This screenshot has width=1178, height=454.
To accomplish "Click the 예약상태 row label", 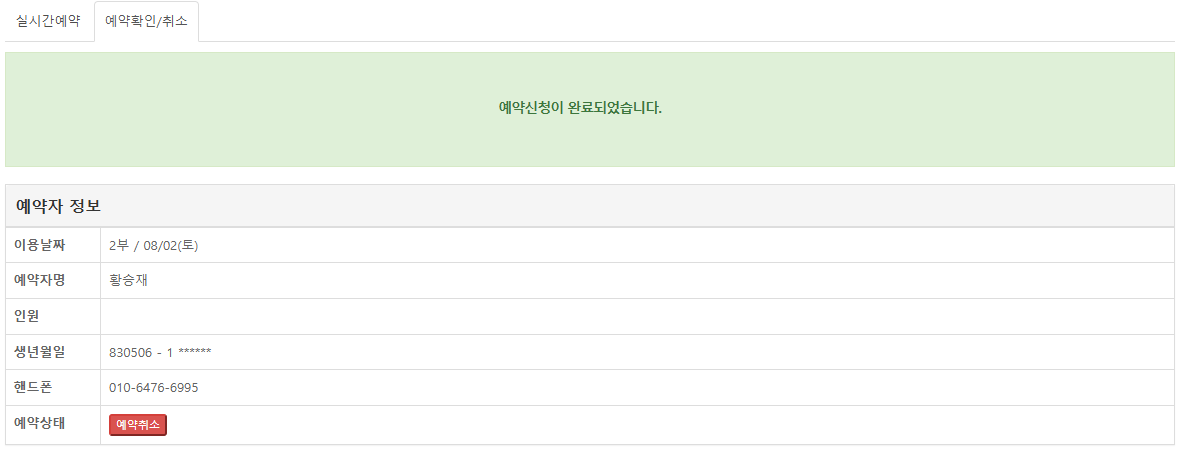I will 40,423.
